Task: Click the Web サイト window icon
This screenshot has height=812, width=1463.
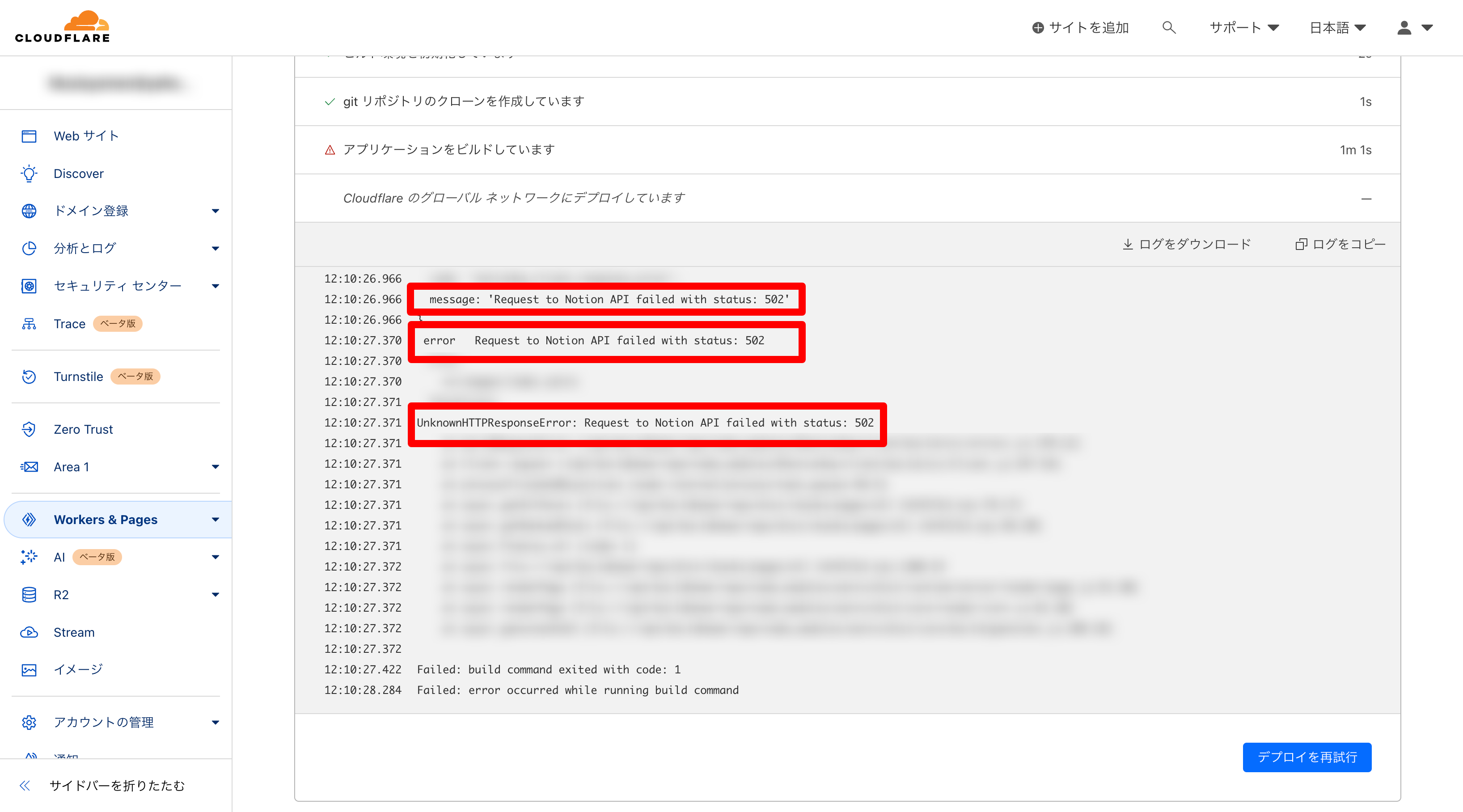Action: [29, 136]
